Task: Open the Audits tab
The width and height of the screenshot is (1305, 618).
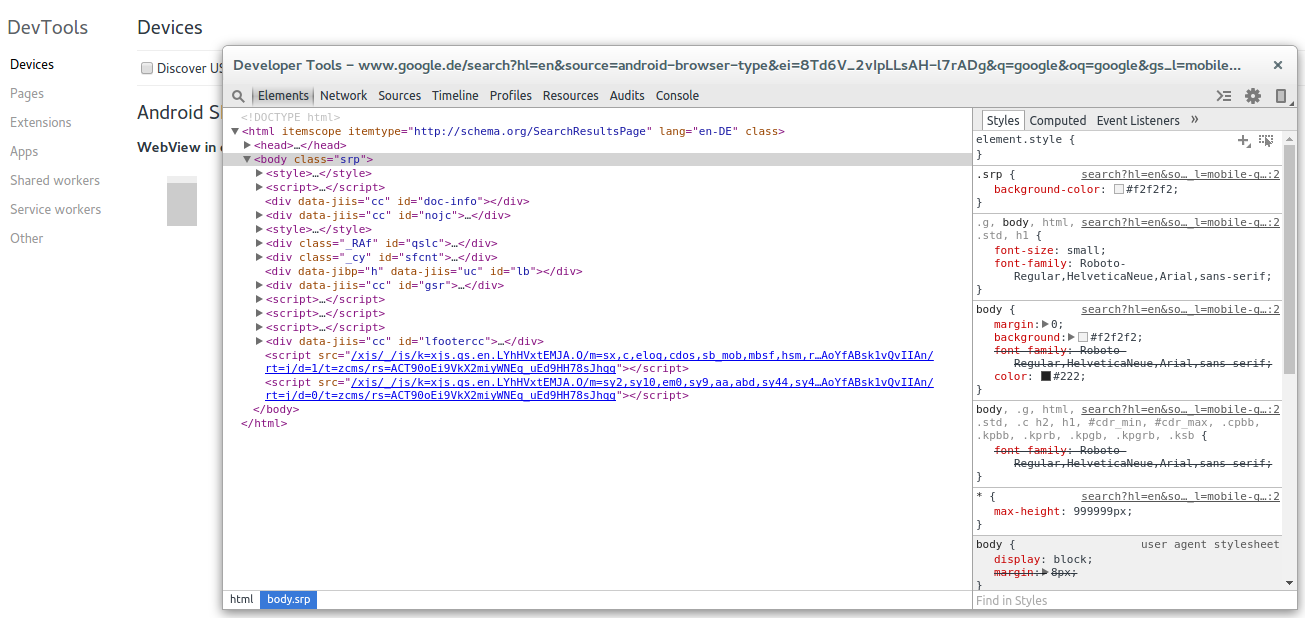Action: point(627,96)
